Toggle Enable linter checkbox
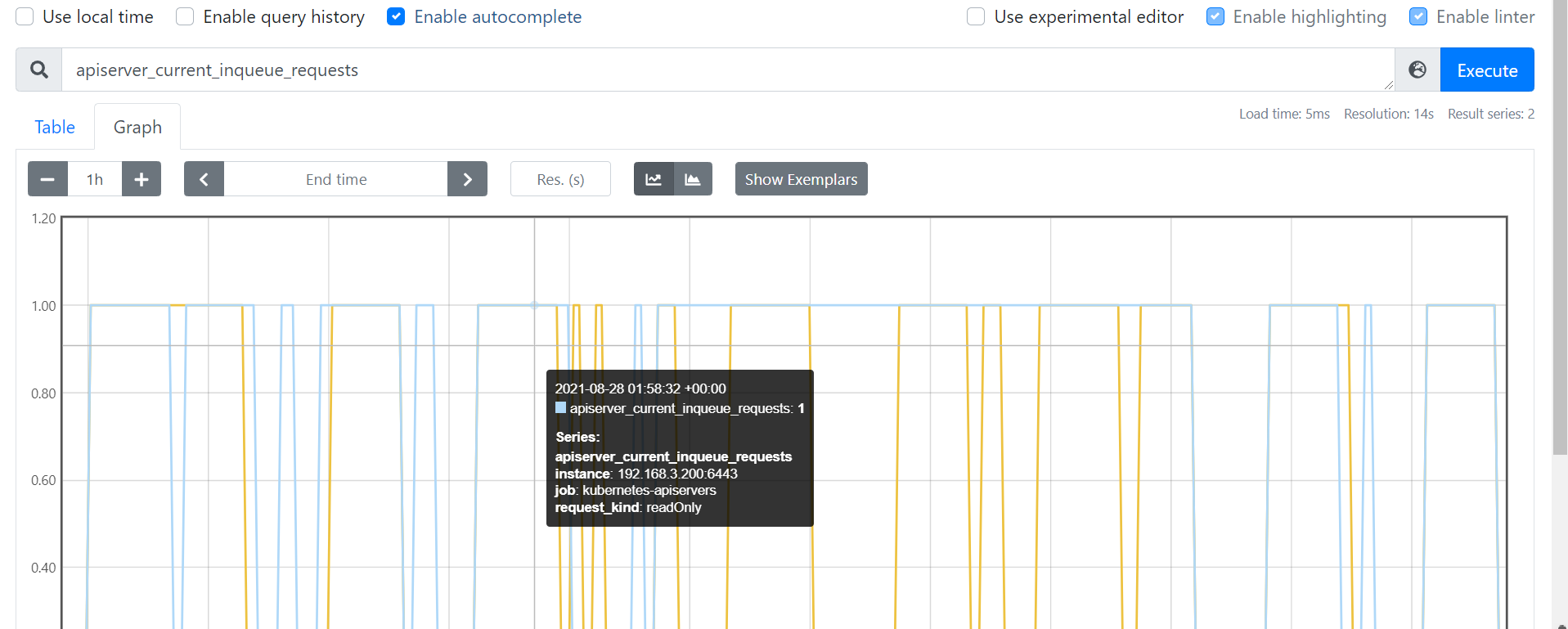This screenshot has width=1568, height=629. click(1418, 16)
